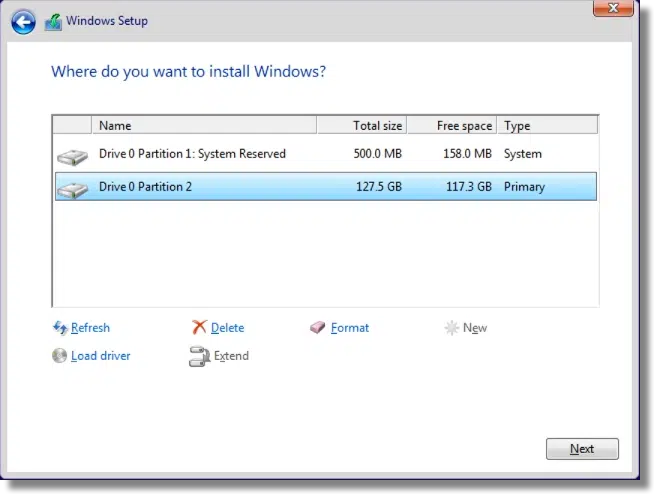The height and width of the screenshot is (494, 654).
Task: Open the Load driver link
Action: [x=101, y=356]
